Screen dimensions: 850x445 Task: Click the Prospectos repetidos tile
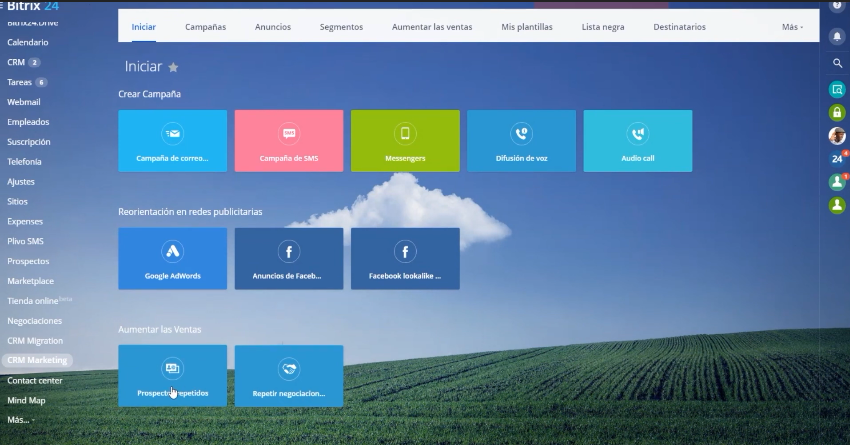pos(172,376)
